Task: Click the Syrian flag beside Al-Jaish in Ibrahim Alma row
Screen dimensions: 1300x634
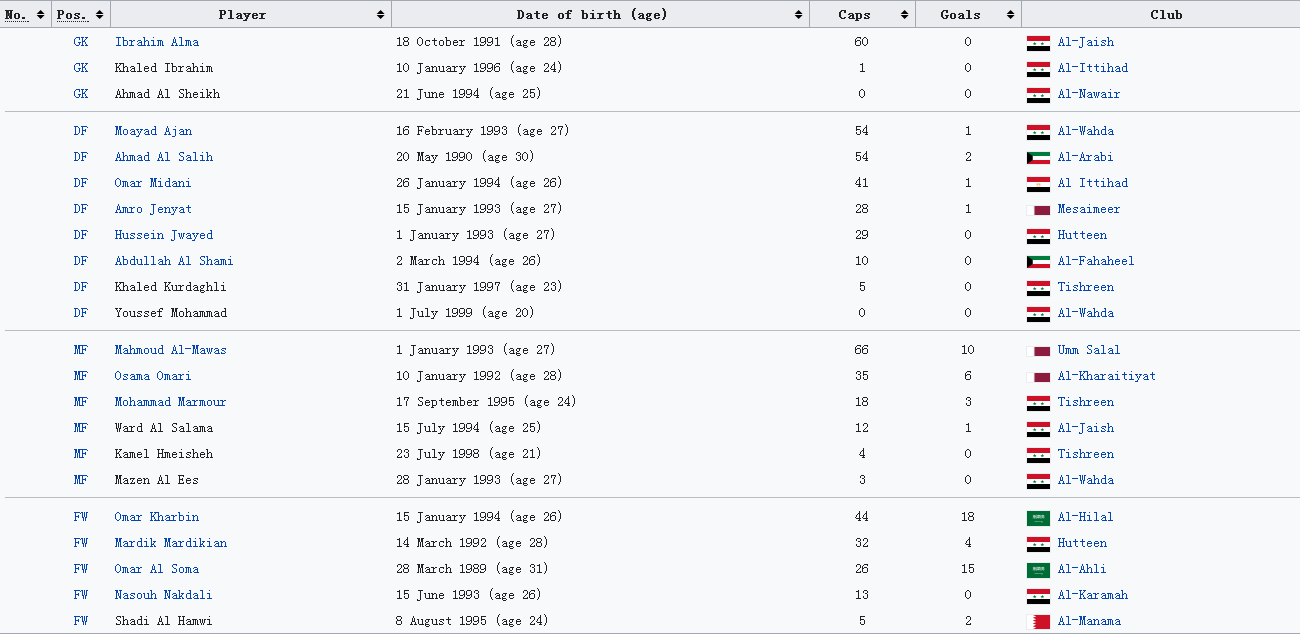Action: point(1038,43)
